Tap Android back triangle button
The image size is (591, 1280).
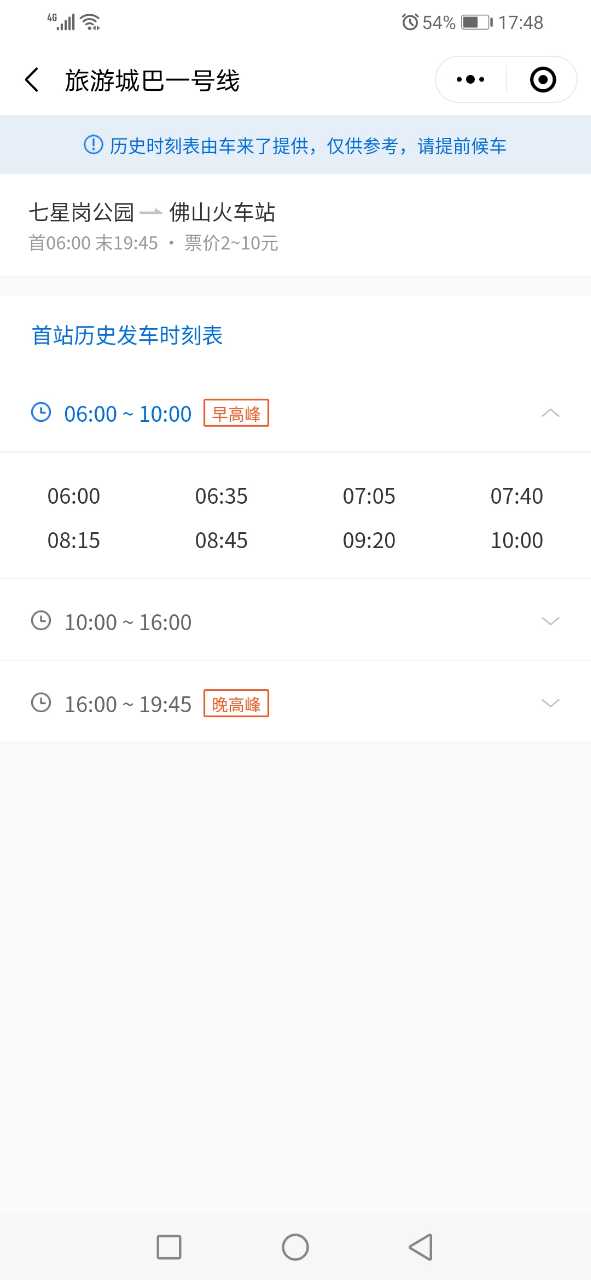click(x=421, y=1247)
